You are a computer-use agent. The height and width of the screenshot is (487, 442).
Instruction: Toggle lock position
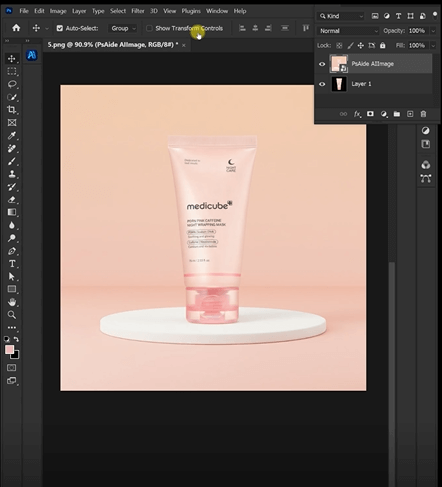pos(361,45)
